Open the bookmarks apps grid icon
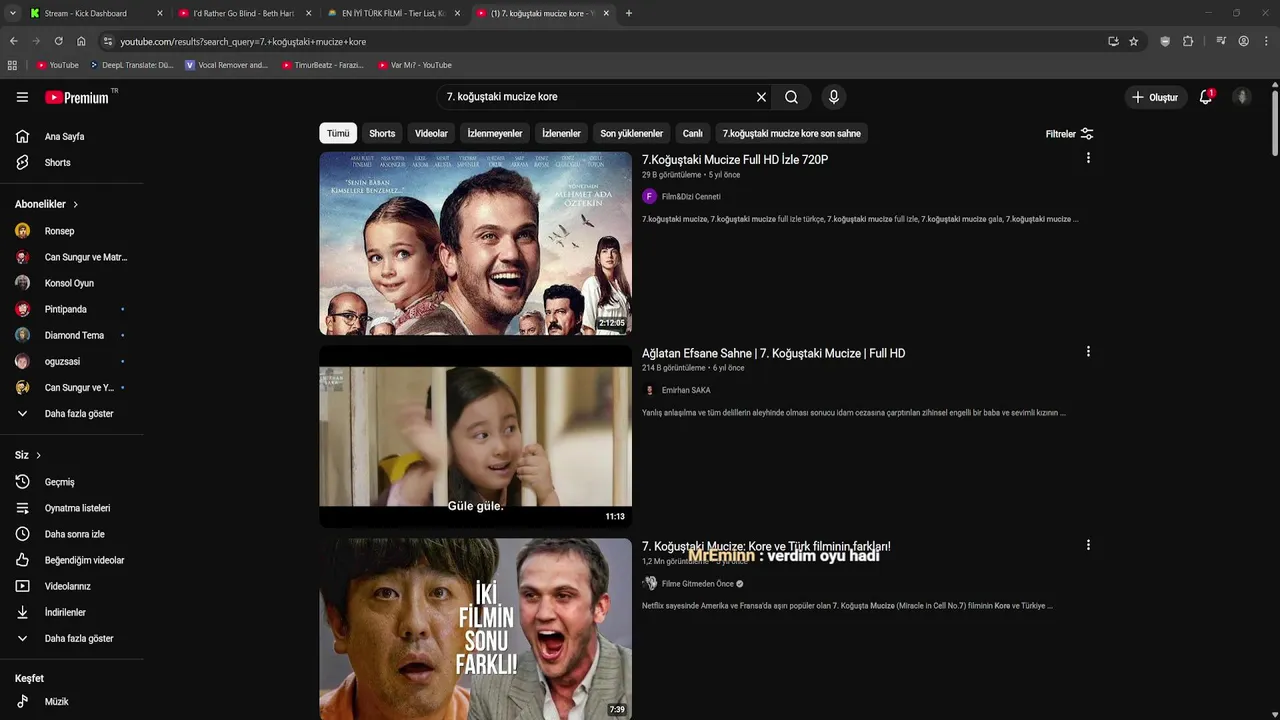The width and height of the screenshot is (1280, 720). point(12,65)
